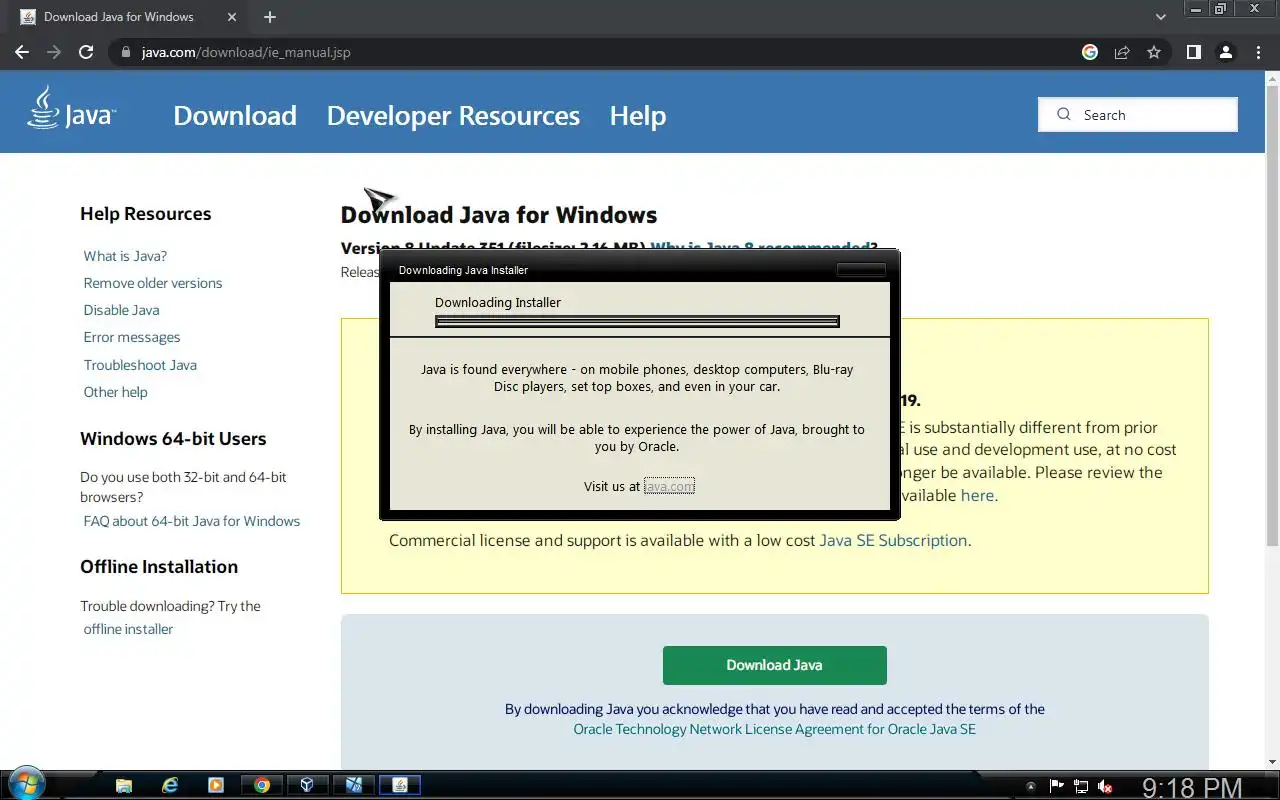
Task: Click the magnifier icon in Search box
Action: pyautogui.click(x=1064, y=114)
